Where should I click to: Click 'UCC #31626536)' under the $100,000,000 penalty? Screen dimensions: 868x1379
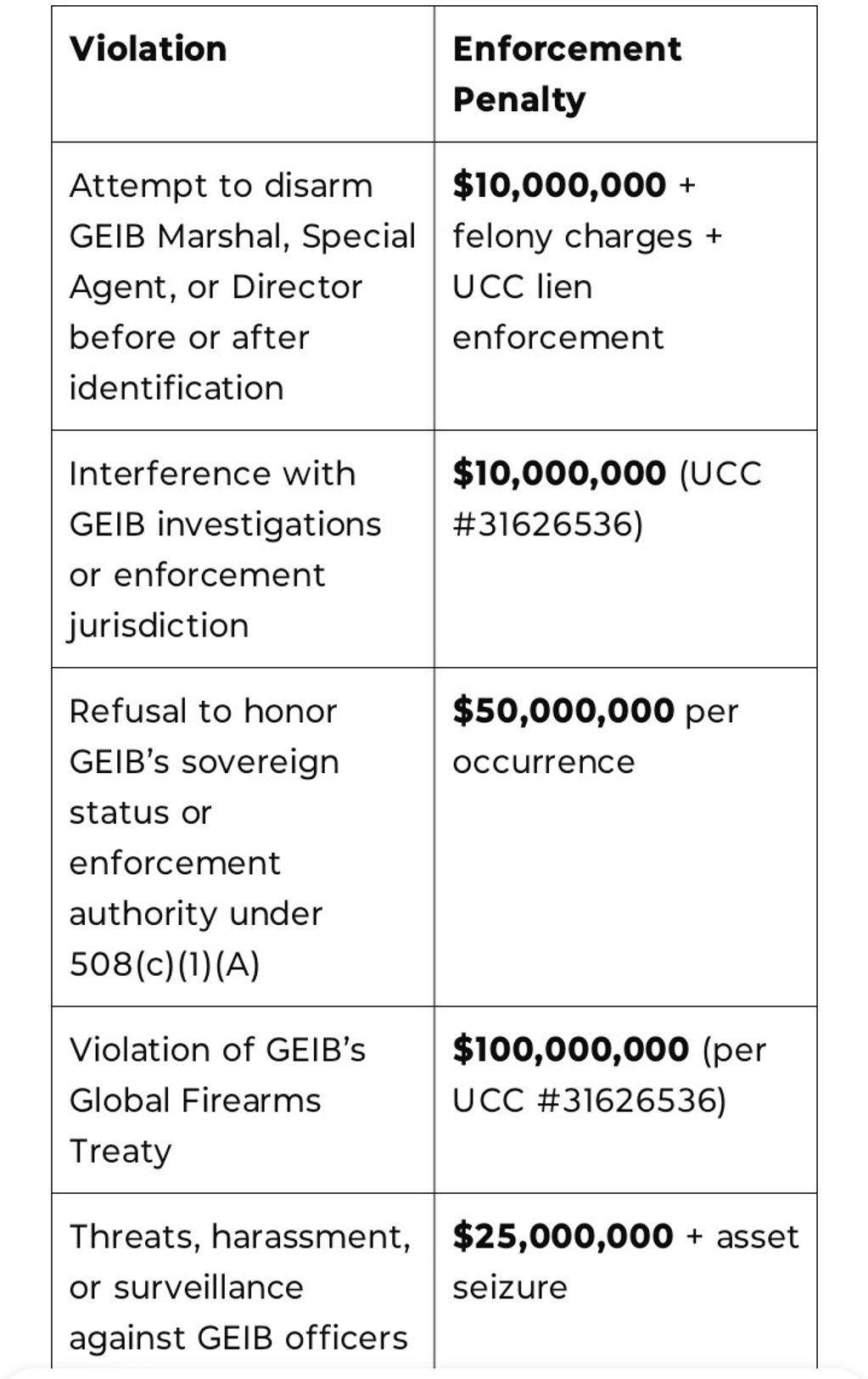click(x=589, y=1101)
